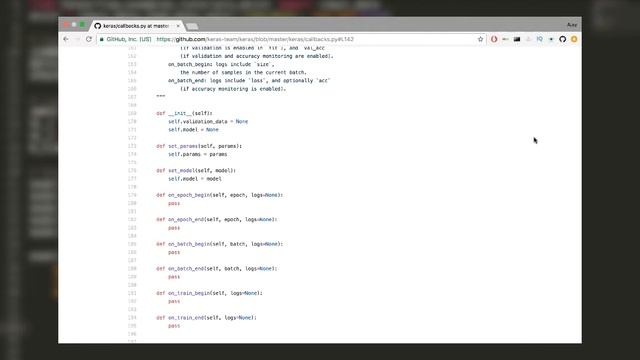Click the dark dot extension icon before Octocat
This screenshot has width=640, height=360.
click(x=551, y=39)
